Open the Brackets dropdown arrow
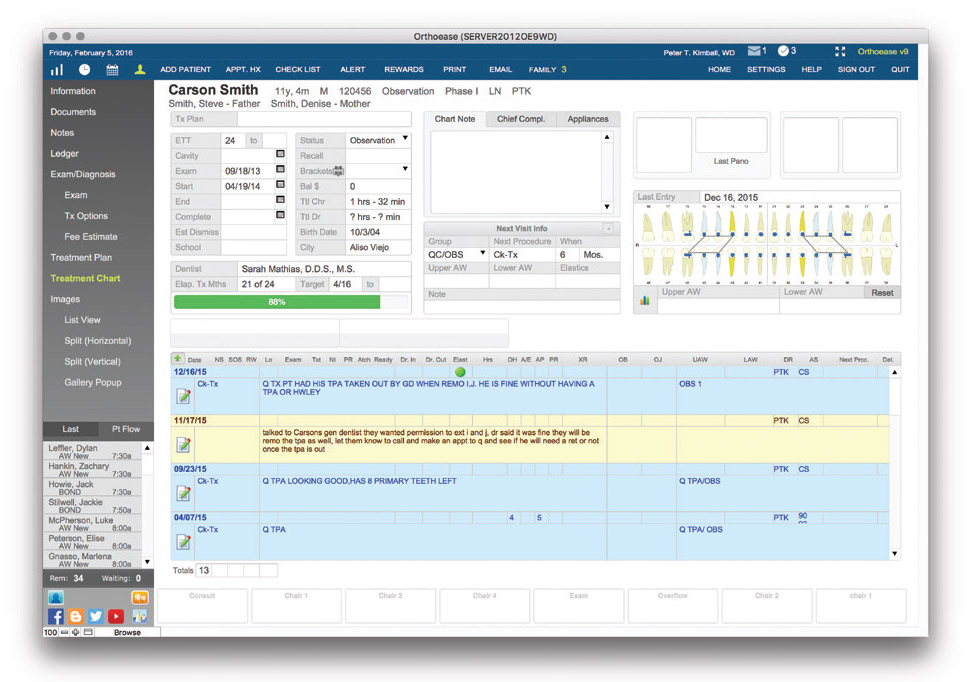Screen dimensions: 967x682 (x=405, y=171)
